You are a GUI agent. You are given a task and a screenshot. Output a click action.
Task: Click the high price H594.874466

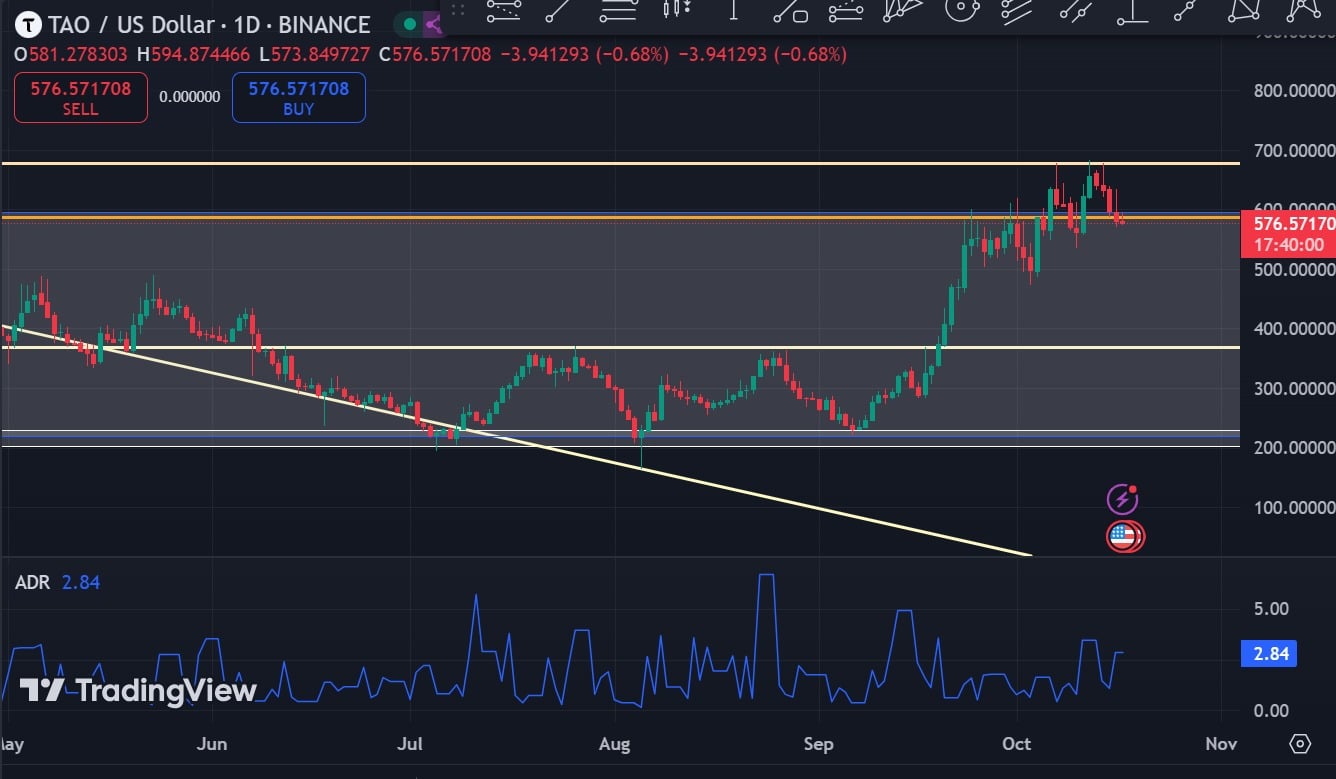coord(193,54)
